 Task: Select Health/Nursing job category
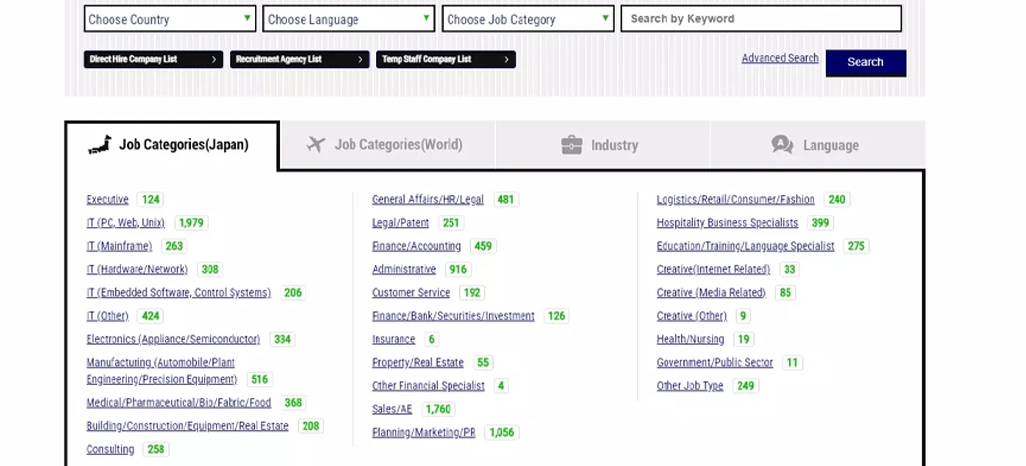(x=690, y=340)
